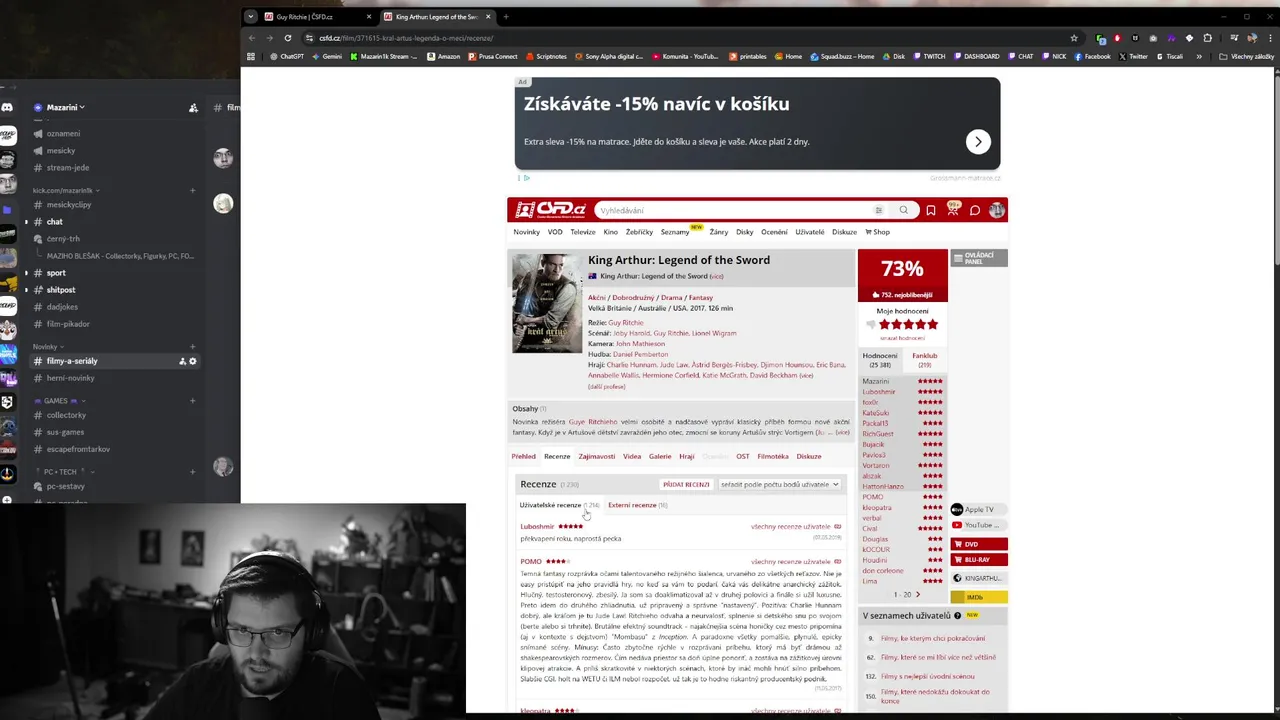Show more bookmarks with chevron
The height and width of the screenshot is (720, 1280).
point(1199,56)
